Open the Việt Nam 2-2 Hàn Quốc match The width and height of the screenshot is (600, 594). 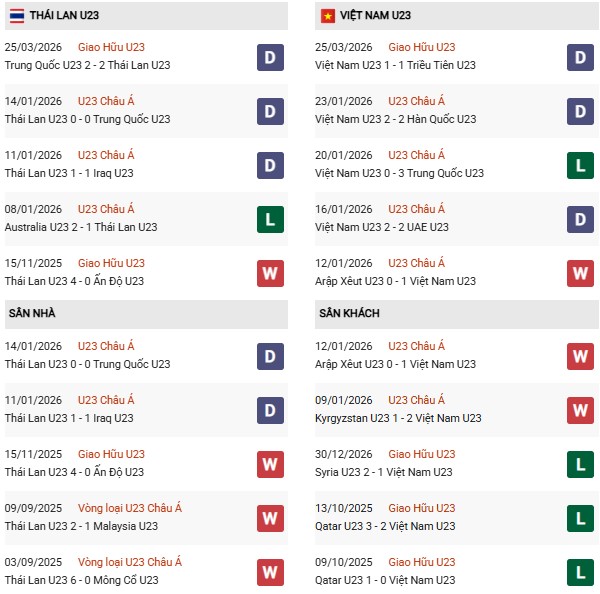point(395,119)
